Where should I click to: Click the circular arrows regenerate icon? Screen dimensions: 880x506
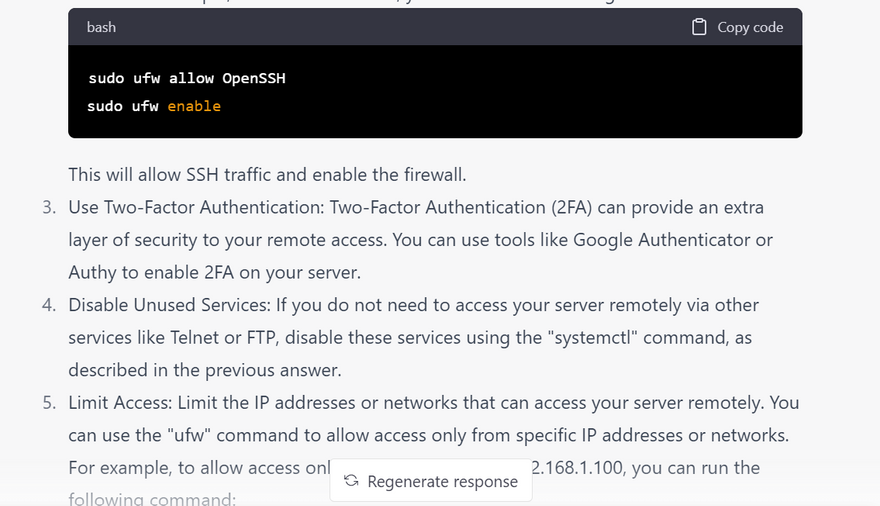[x=351, y=481]
